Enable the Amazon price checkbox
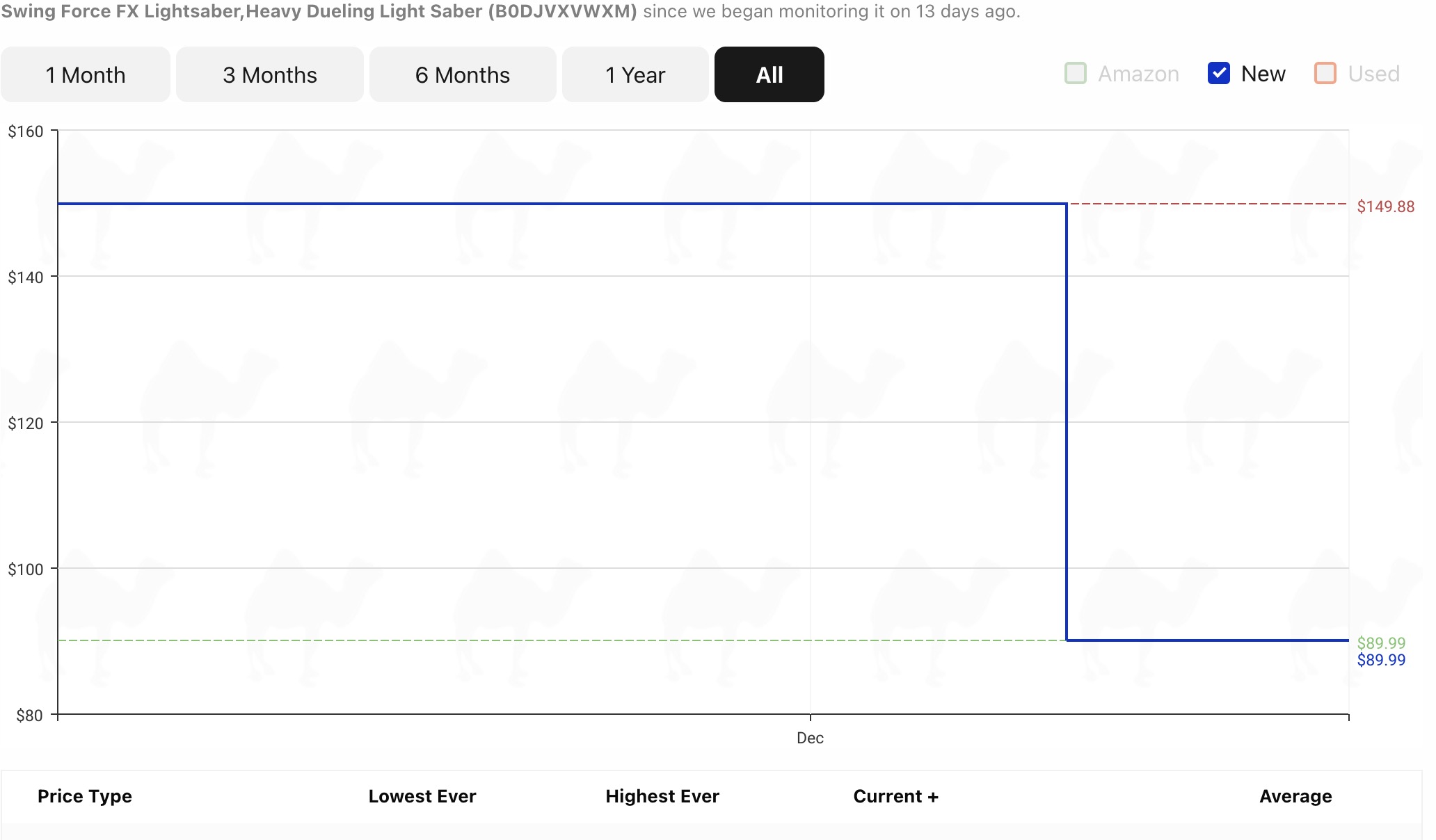This screenshot has height=840, width=1436. [1075, 73]
